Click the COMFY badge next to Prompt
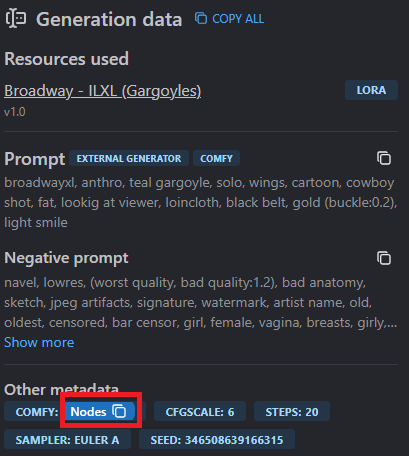409x456 pixels. [x=216, y=158]
